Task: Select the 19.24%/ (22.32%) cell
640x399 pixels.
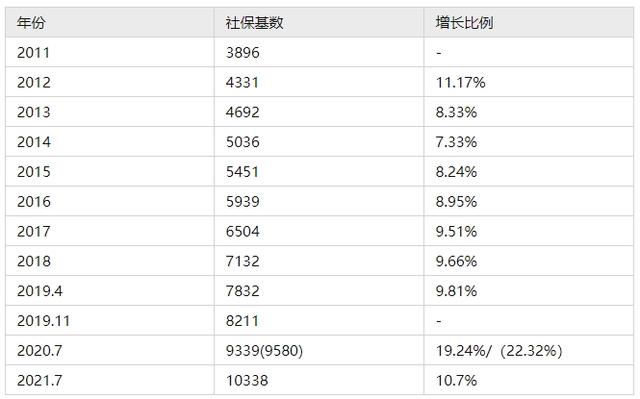Action: pyautogui.click(x=529, y=350)
